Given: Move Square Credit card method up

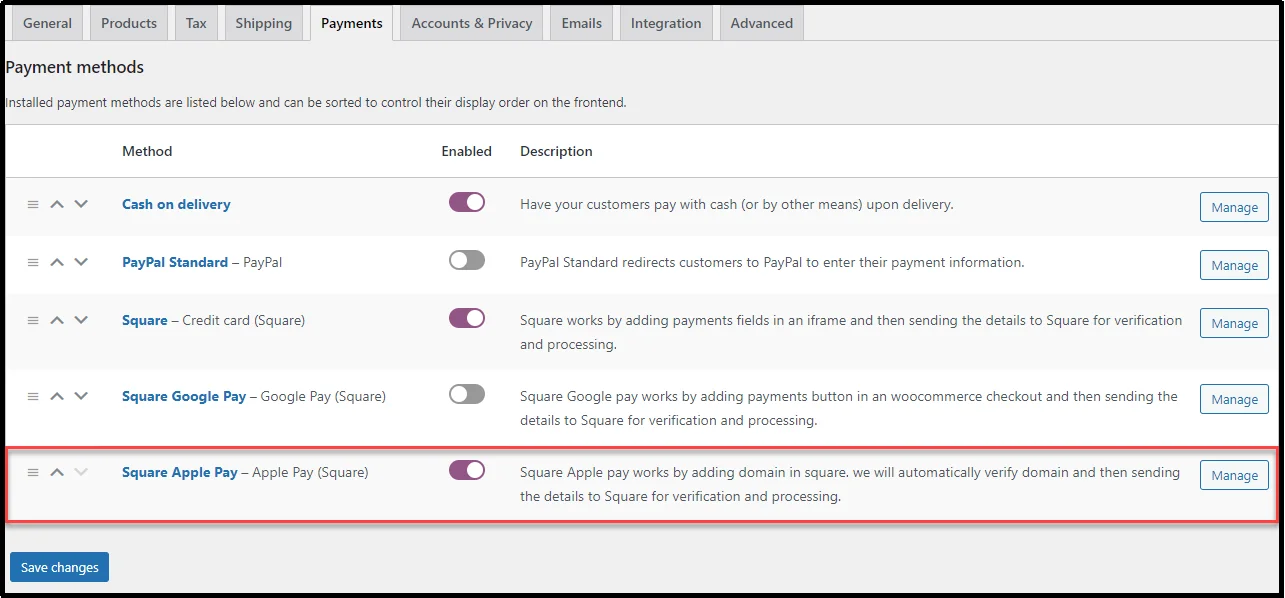Looking at the screenshot, I should (x=57, y=320).
